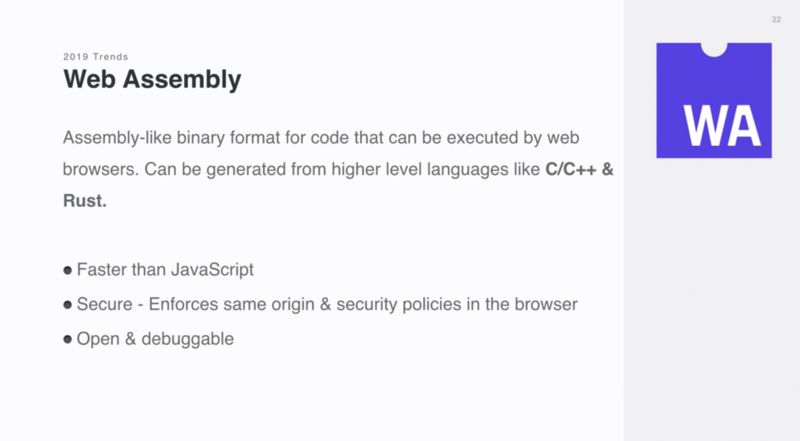Viewport: 800px width, 441px height.
Task: Click the word Secure in the second bullet
Action: 102,304
